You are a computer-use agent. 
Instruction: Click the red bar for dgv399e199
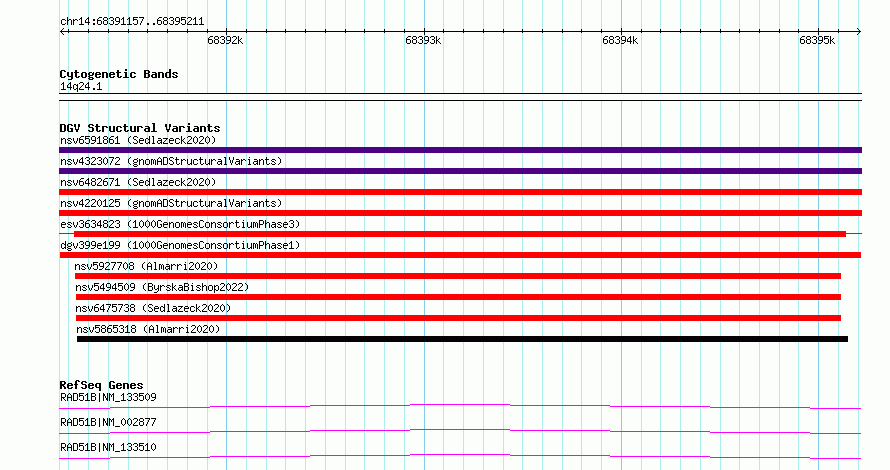(x=460, y=255)
